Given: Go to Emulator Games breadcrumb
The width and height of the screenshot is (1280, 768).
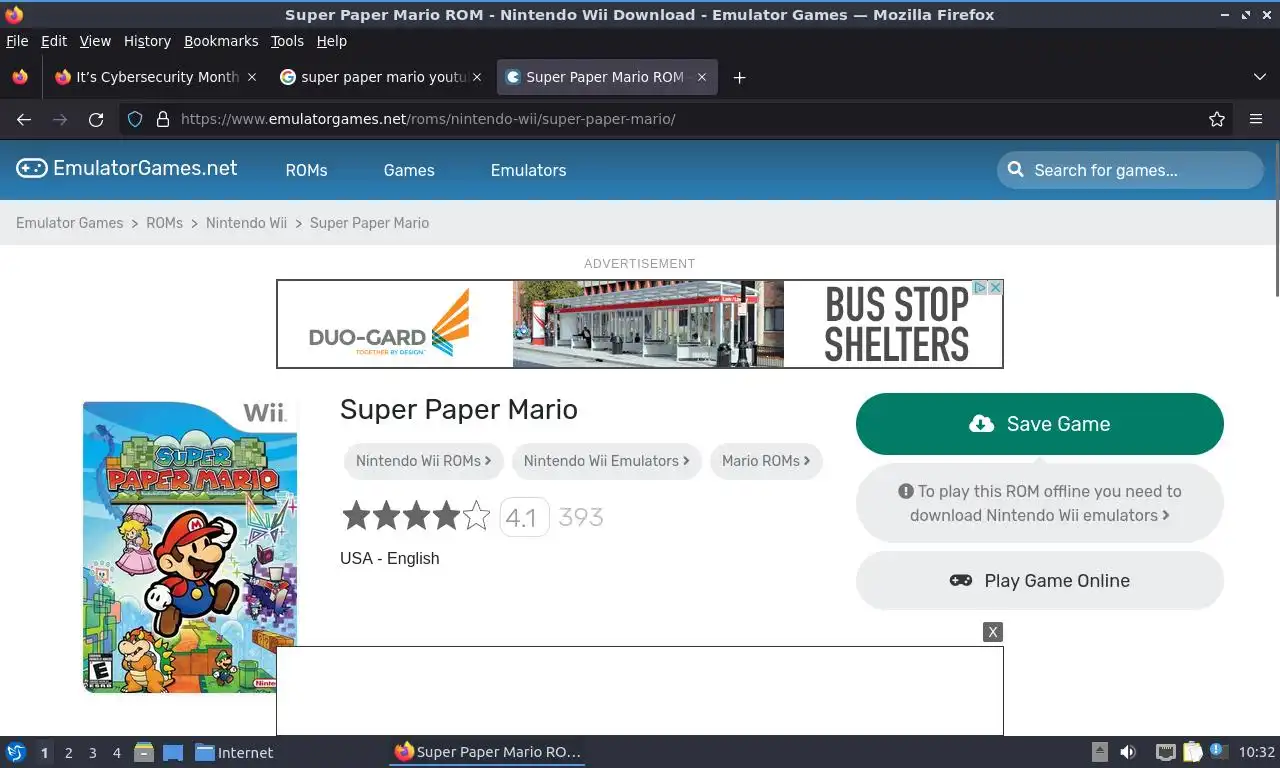Looking at the screenshot, I should click(69, 223).
